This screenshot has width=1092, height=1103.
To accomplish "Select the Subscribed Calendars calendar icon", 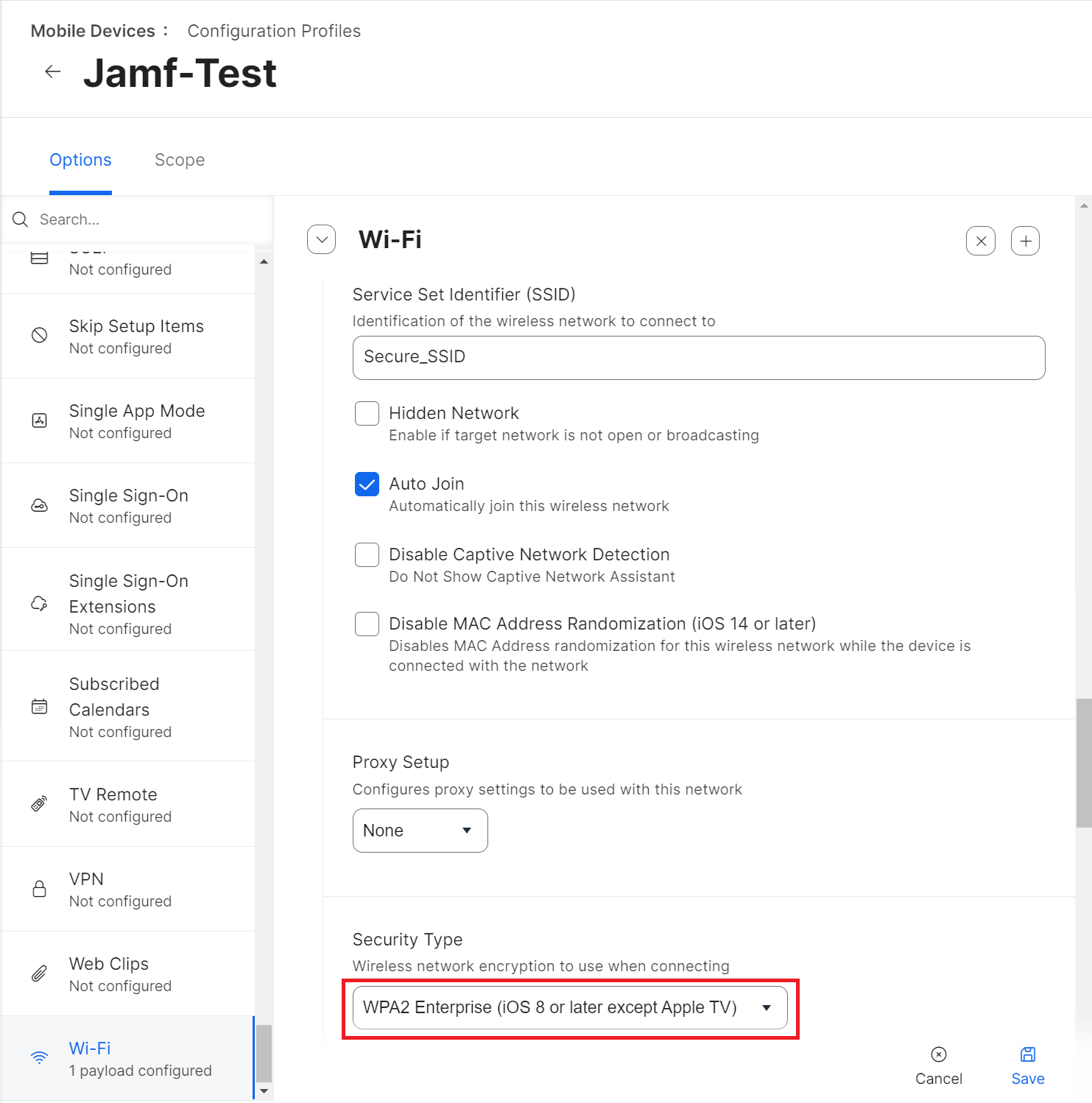I will (40, 707).
